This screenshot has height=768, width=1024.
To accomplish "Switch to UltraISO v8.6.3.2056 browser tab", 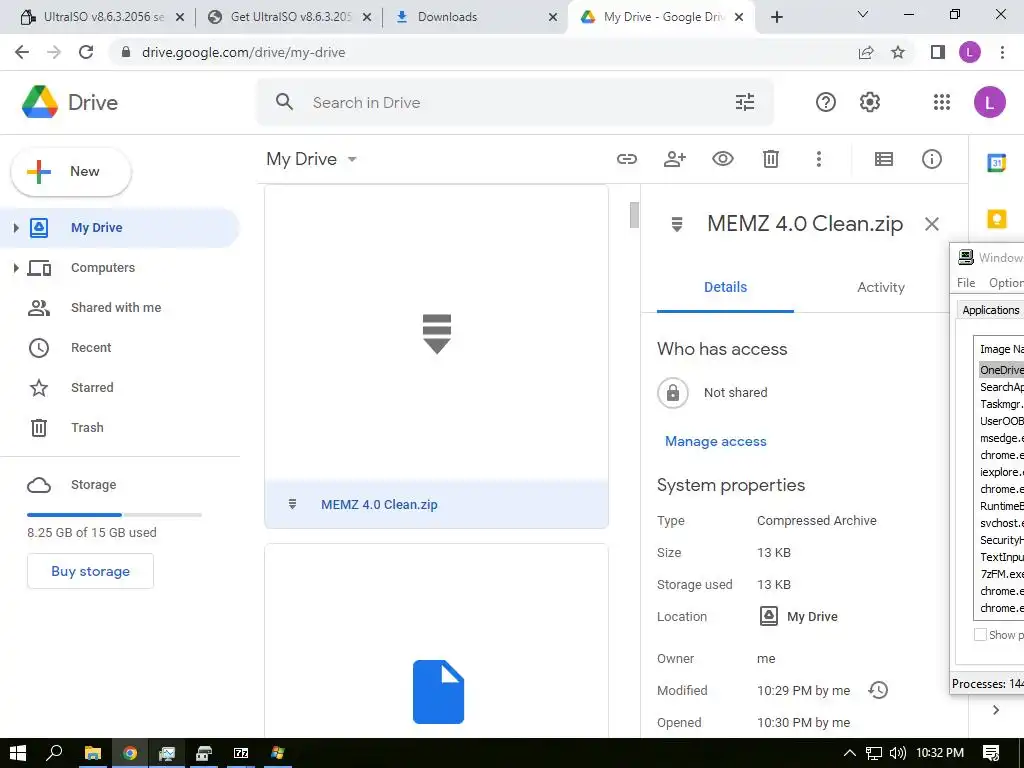I will pos(103,17).
